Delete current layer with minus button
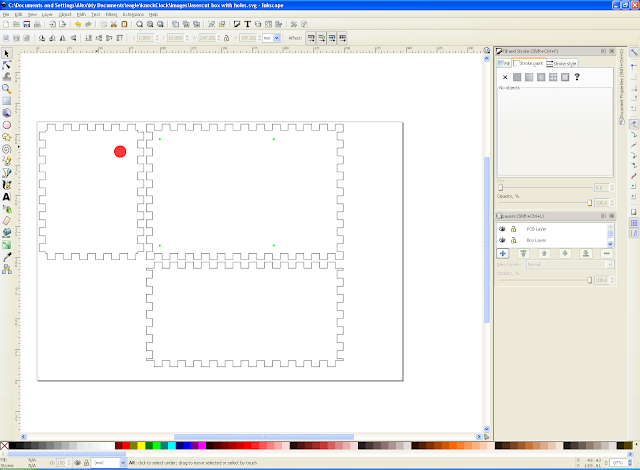The height and width of the screenshot is (470, 640). pos(607,254)
